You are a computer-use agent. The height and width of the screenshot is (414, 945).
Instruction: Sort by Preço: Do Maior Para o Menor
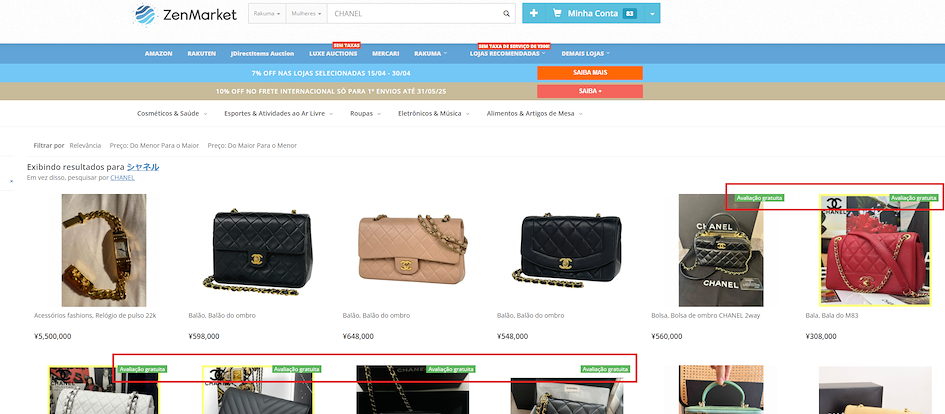252,146
